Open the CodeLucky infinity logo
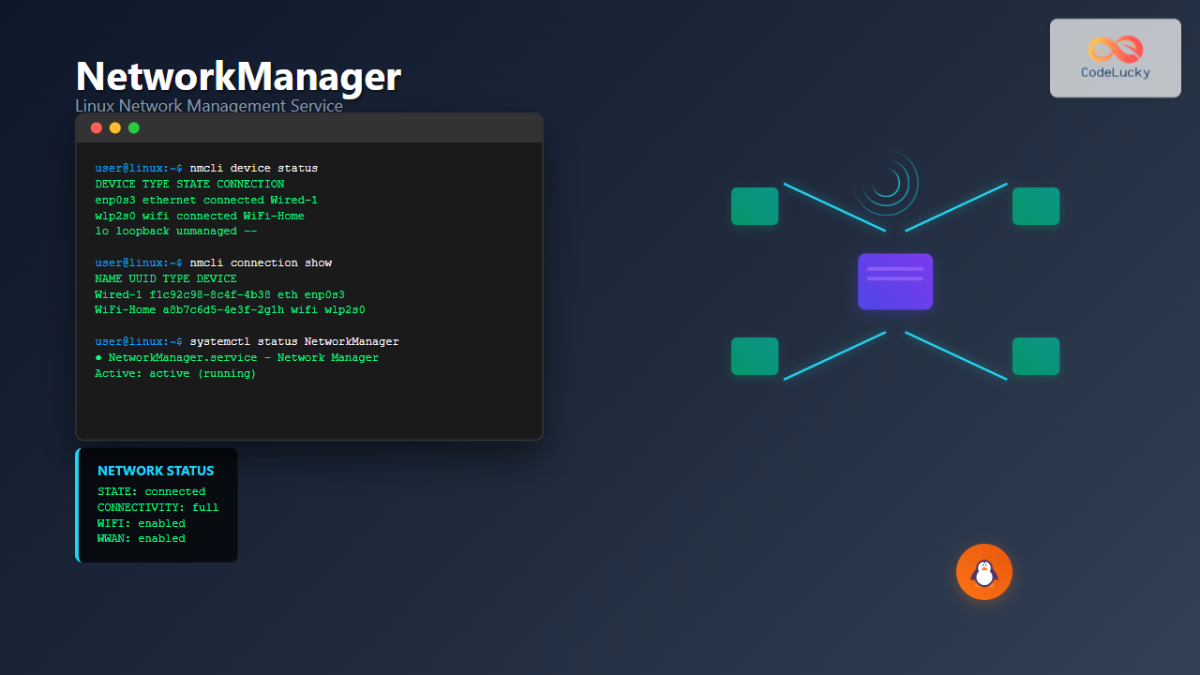Screen dimensions: 1200x675 pyautogui.click(x=1113, y=46)
